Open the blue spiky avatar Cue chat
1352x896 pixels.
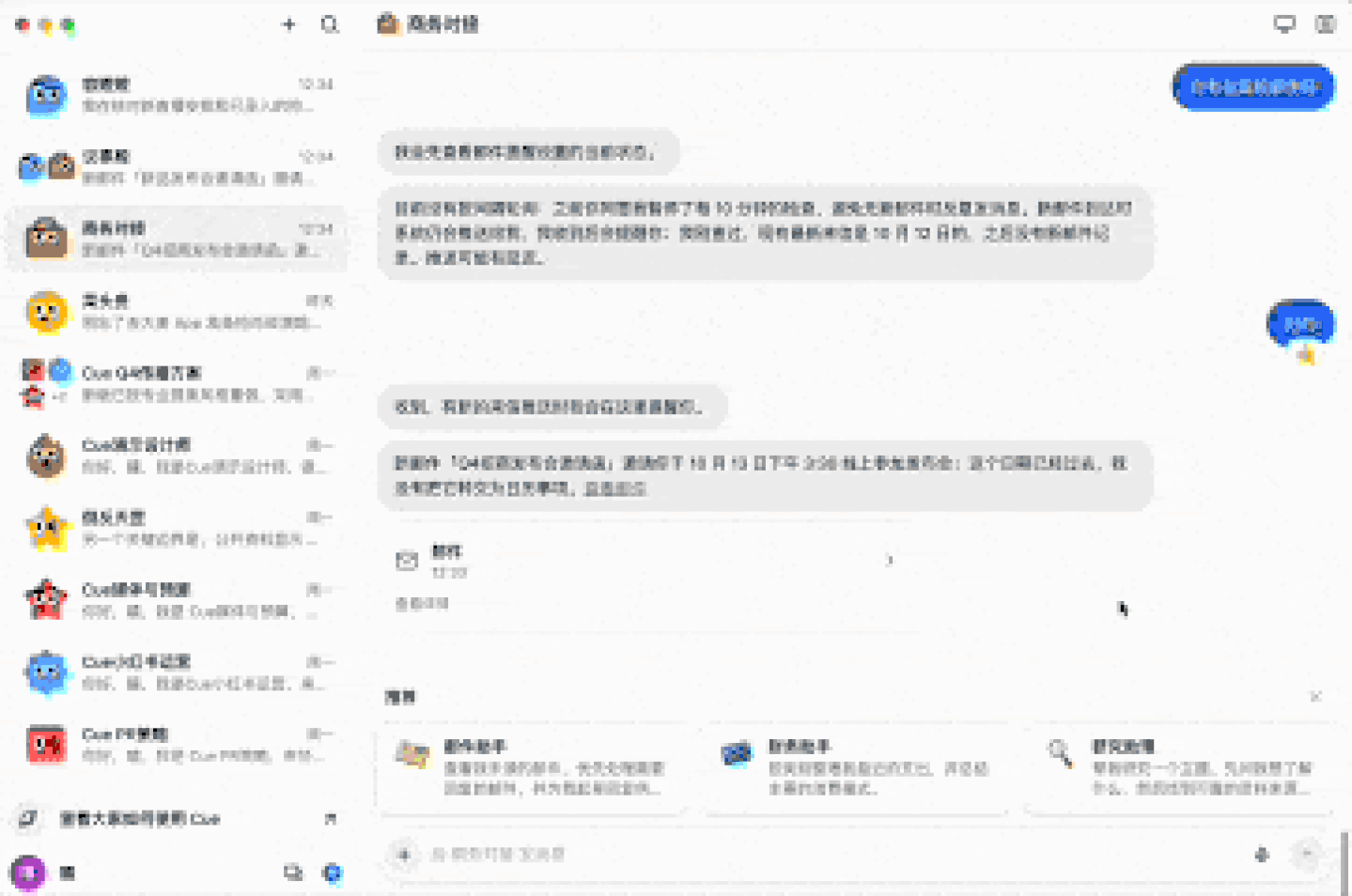point(177,672)
